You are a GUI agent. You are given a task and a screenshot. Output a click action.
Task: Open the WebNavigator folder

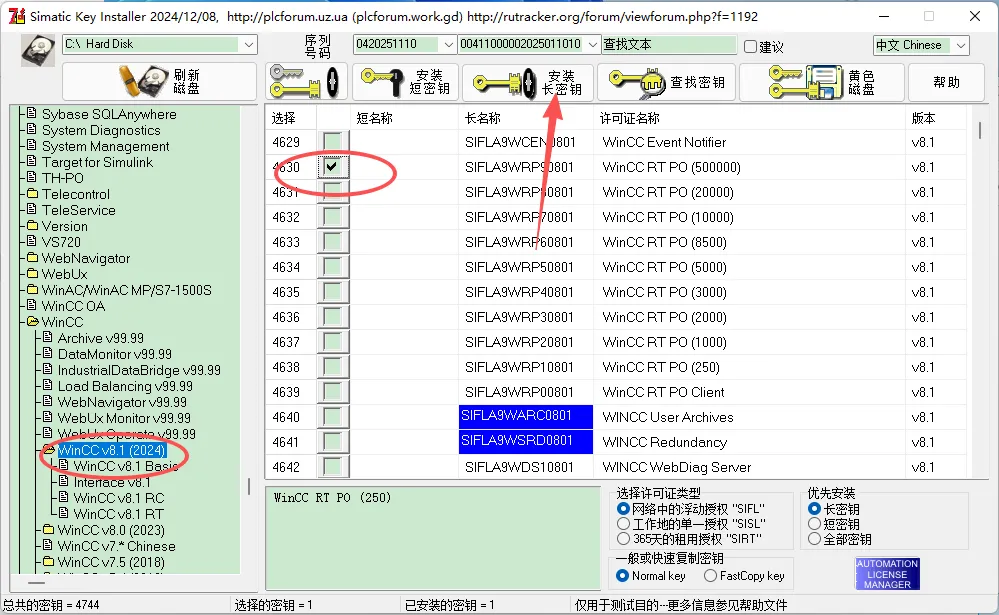point(86,258)
